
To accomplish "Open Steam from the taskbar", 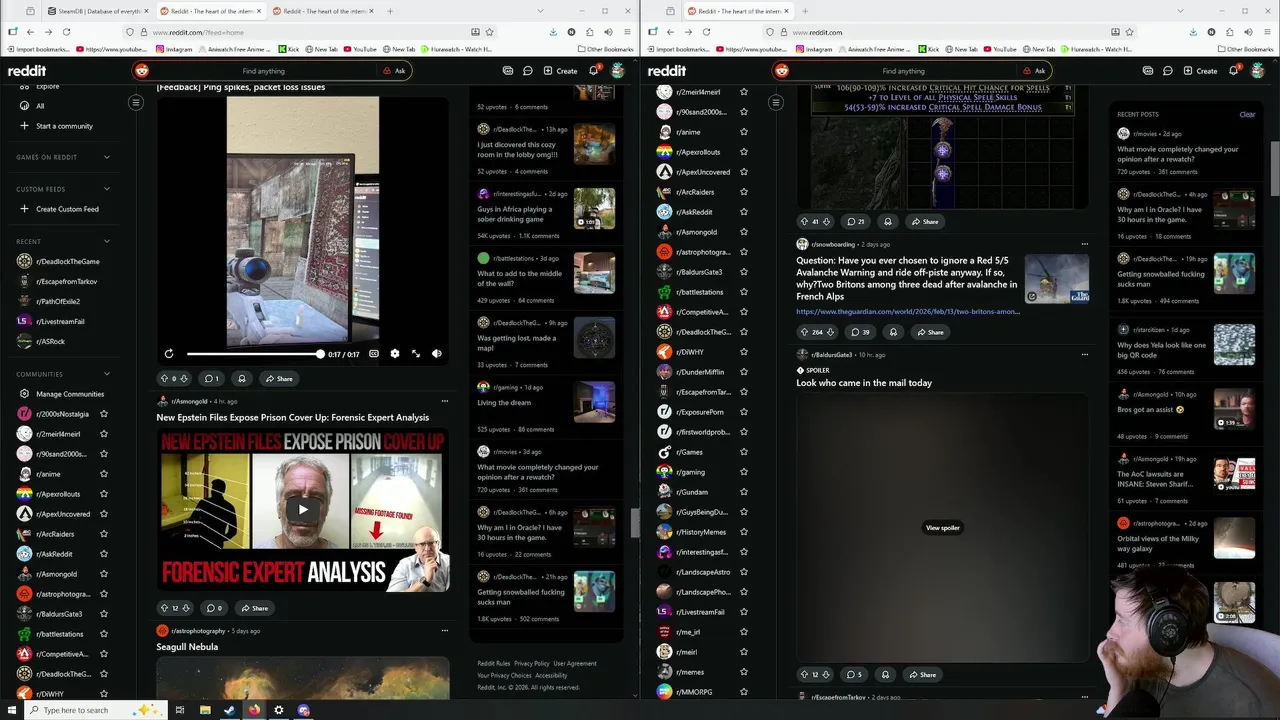I will click(x=229, y=710).
